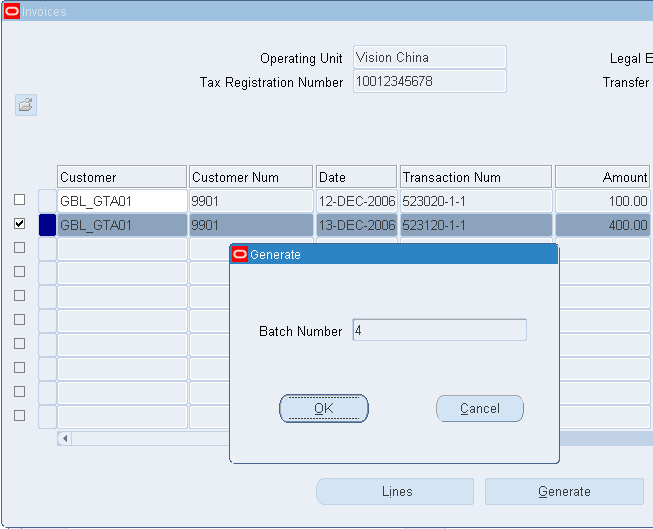Click the folder icon above the invoice table

coord(26,105)
